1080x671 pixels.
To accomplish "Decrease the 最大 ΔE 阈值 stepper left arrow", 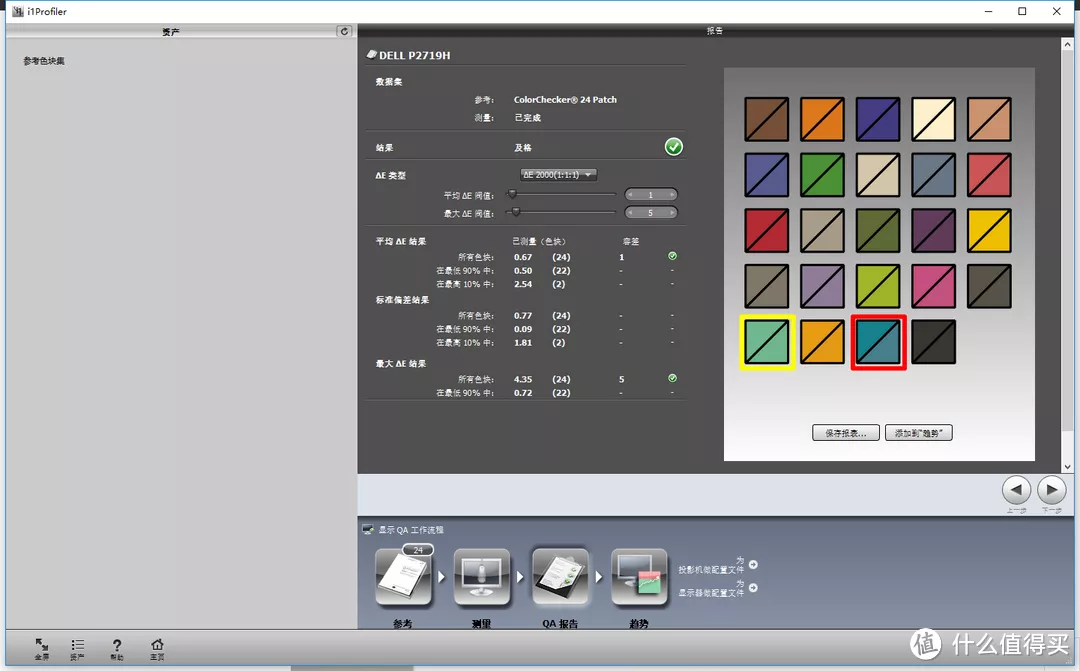I will coord(630,213).
